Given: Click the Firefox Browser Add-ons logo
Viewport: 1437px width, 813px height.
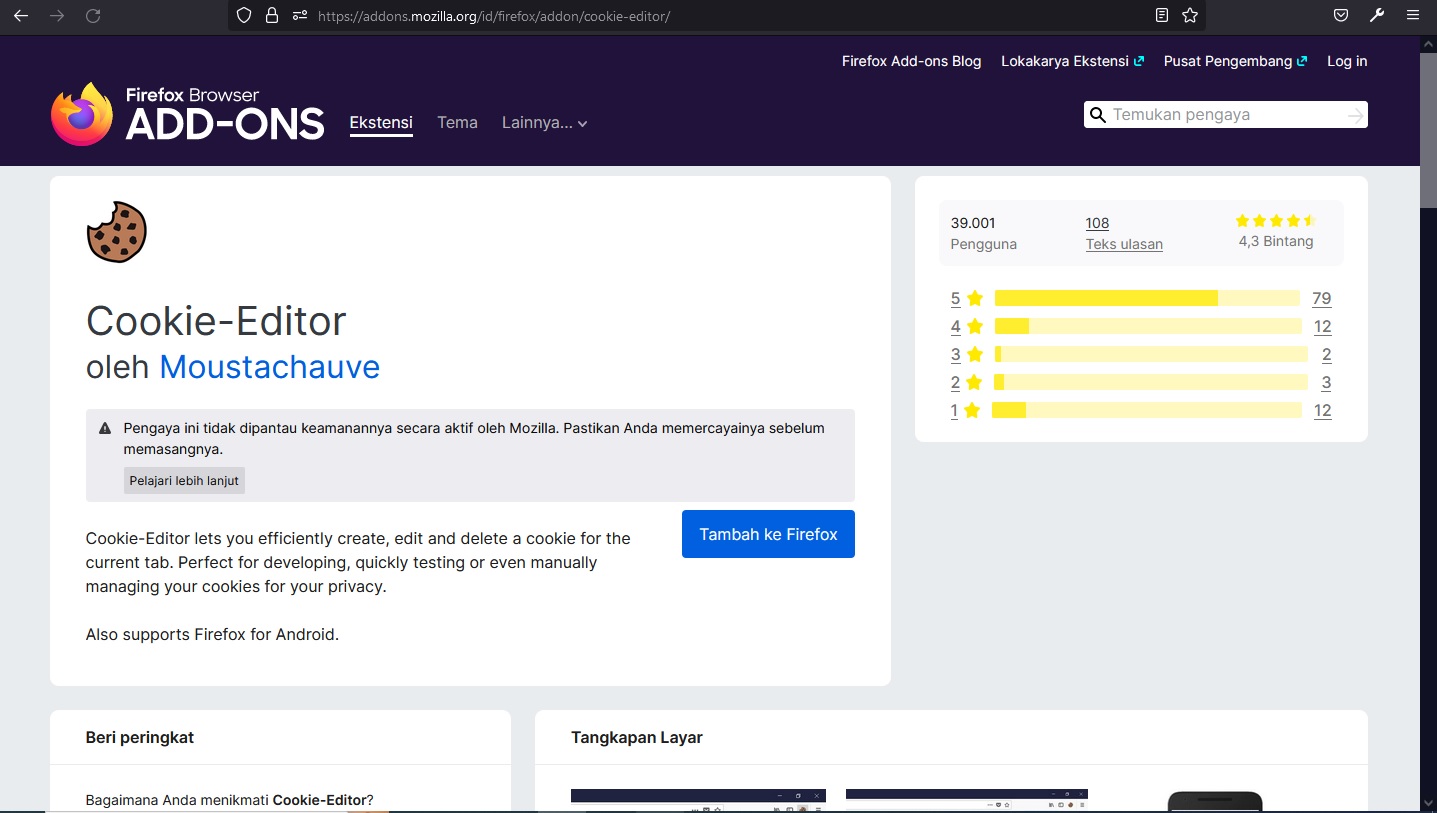Looking at the screenshot, I should point(188,114).
